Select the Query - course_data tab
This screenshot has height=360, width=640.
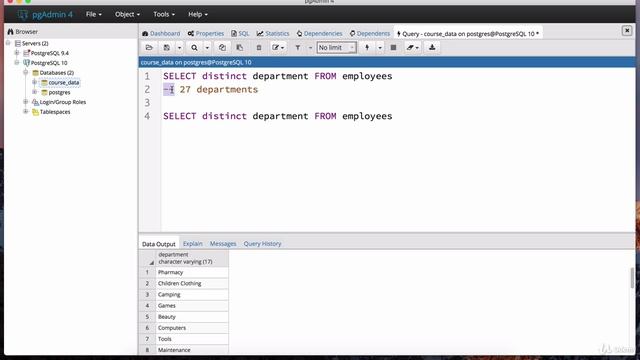[468, 33]
